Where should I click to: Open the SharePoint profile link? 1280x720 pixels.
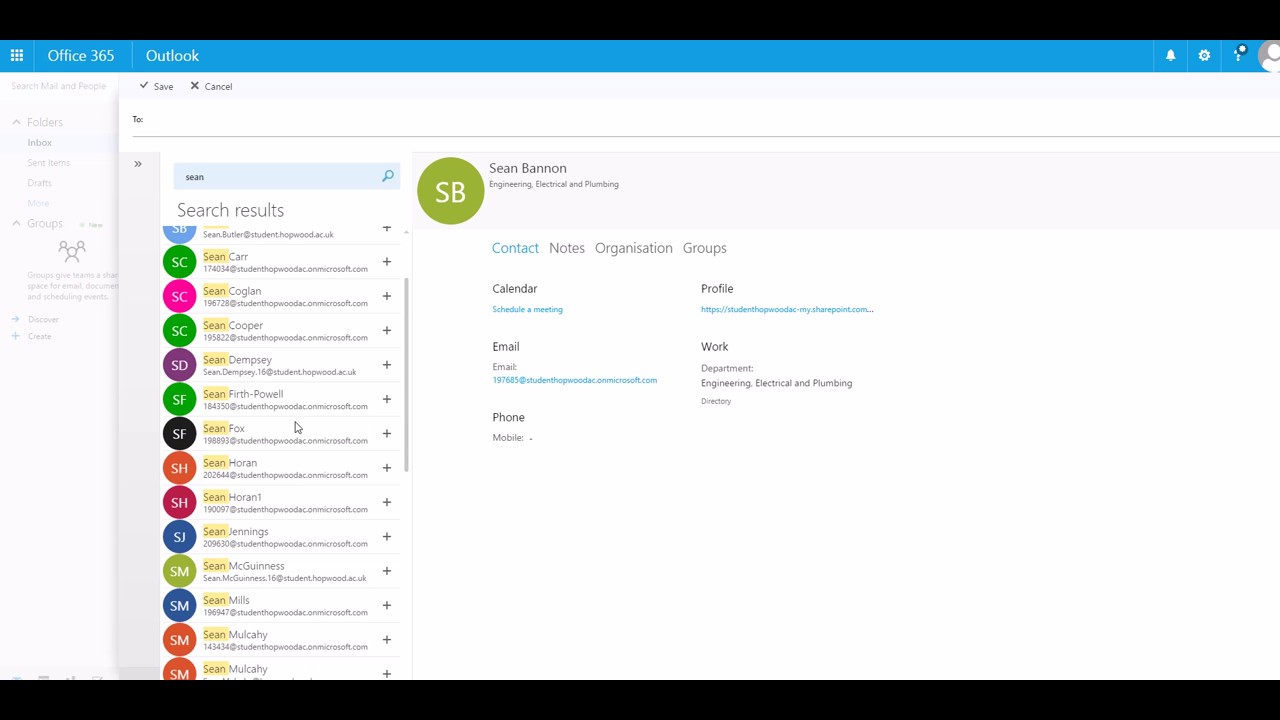point(787,309)
